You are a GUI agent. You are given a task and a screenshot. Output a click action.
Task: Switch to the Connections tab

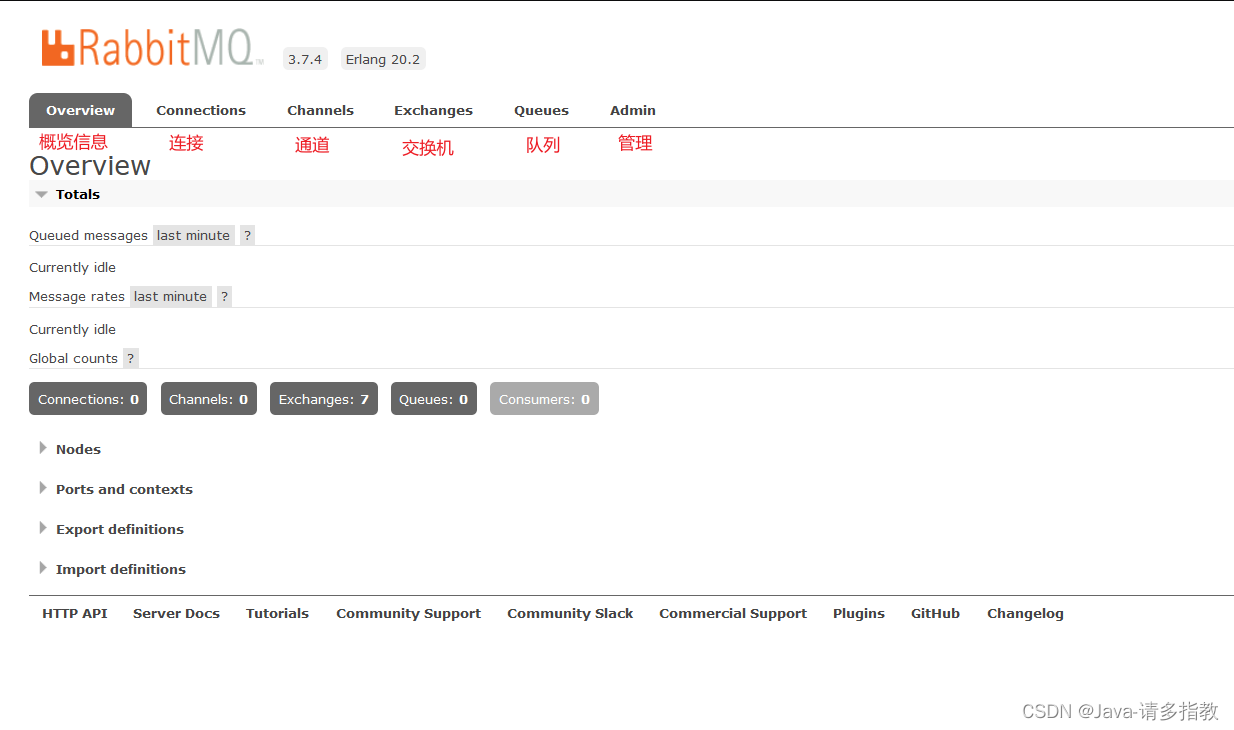pos(201,110)
